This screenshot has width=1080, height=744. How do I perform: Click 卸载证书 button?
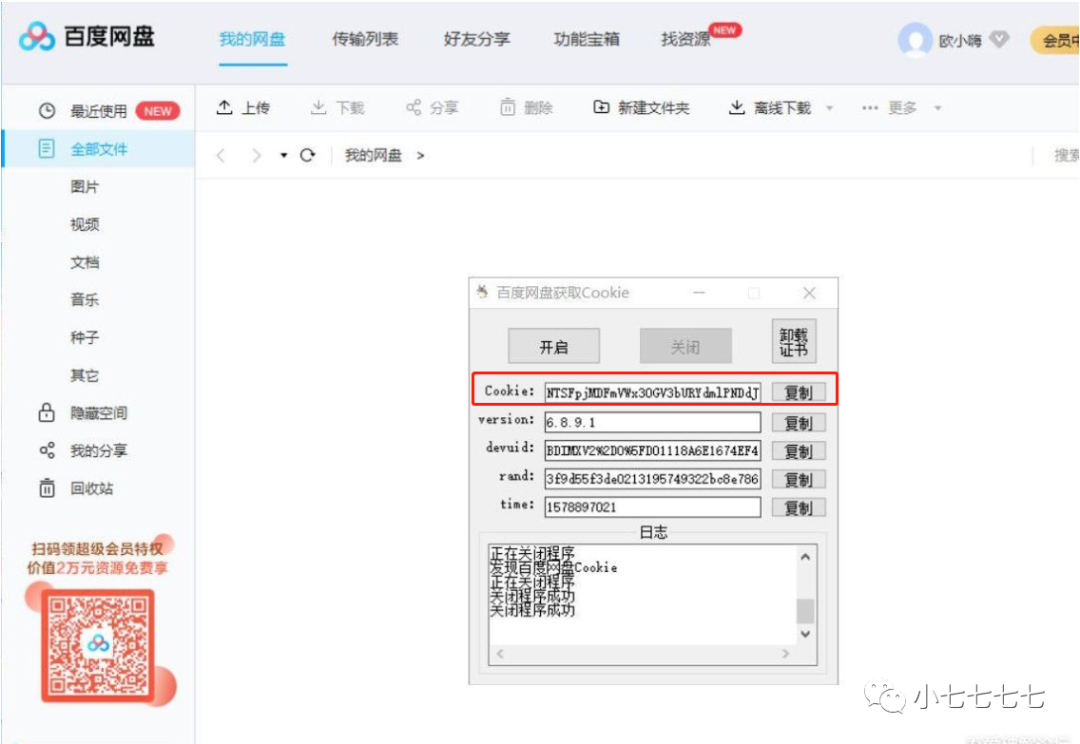793,341
